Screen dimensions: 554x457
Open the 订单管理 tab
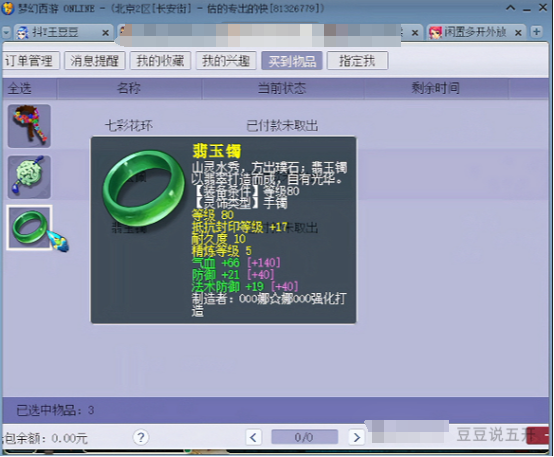point(30,61)
